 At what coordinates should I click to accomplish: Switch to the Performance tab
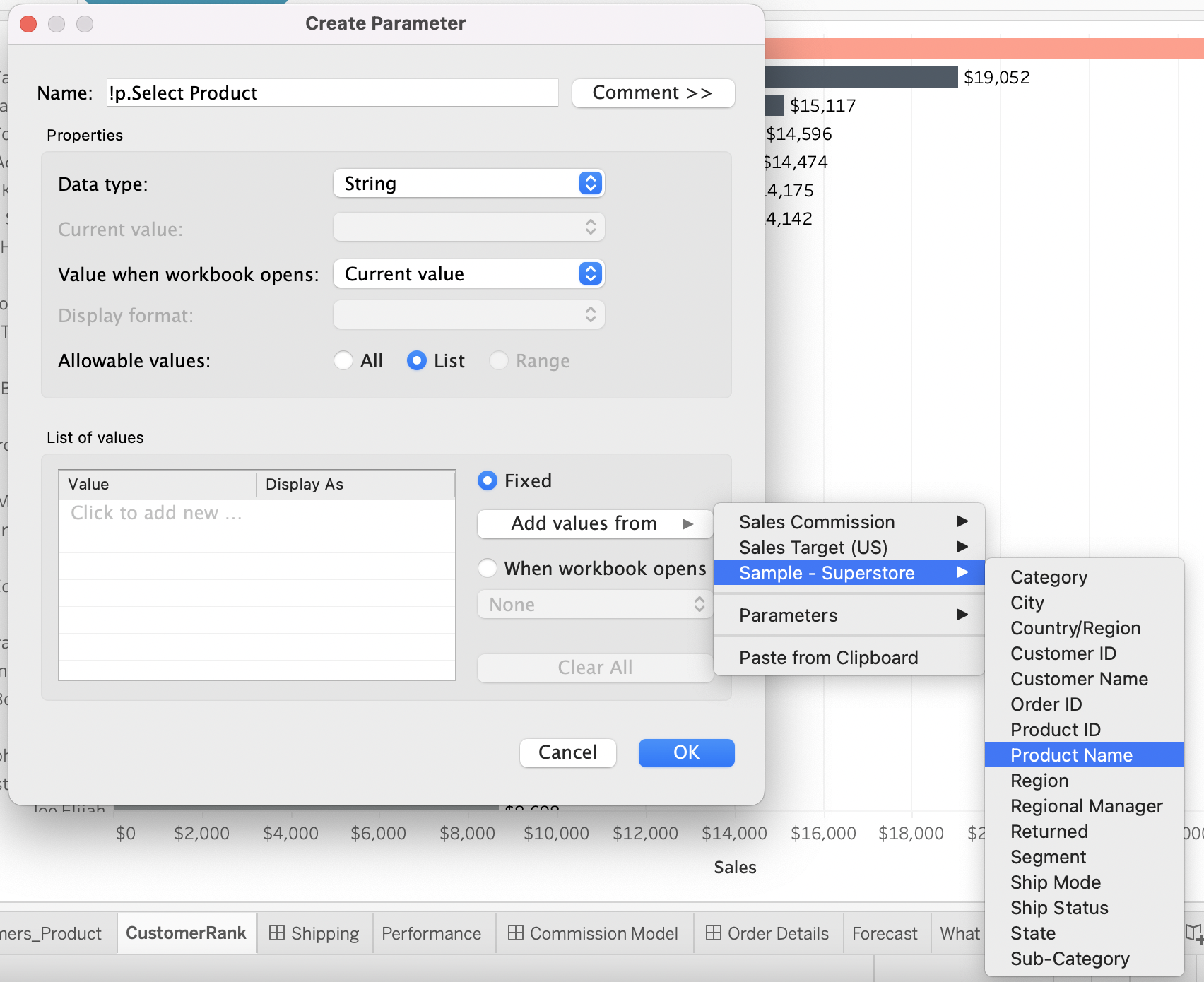(432, 933)
